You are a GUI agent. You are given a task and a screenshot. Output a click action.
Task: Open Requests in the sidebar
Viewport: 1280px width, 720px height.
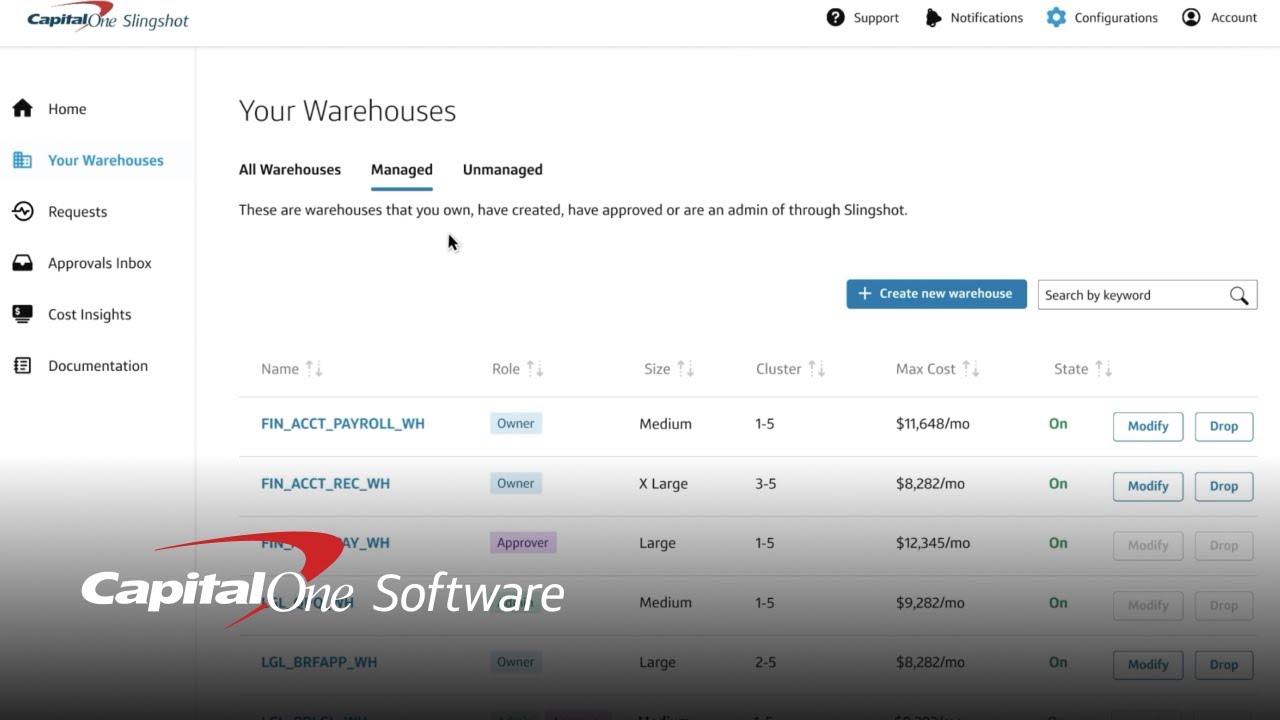tap(78, 212)
